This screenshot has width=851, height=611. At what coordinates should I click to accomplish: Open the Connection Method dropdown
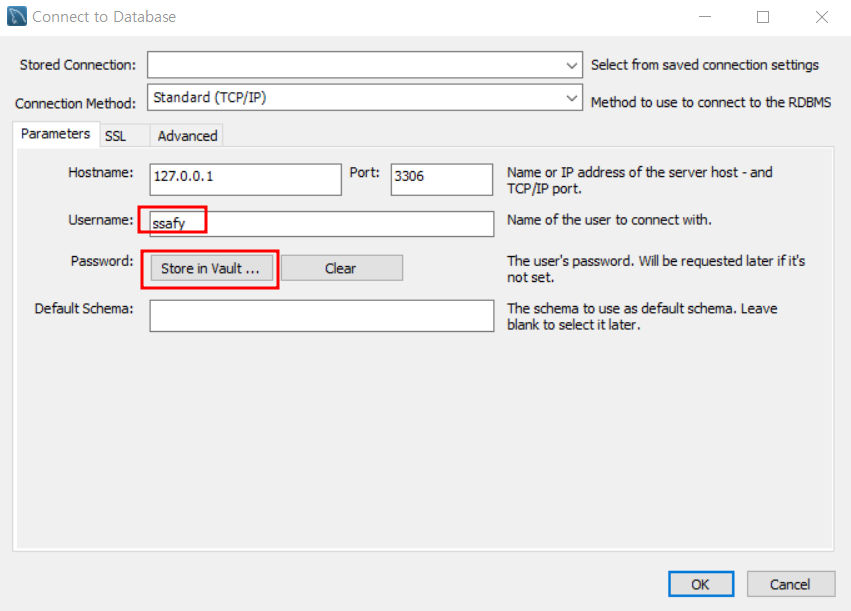tap(365, 98)
